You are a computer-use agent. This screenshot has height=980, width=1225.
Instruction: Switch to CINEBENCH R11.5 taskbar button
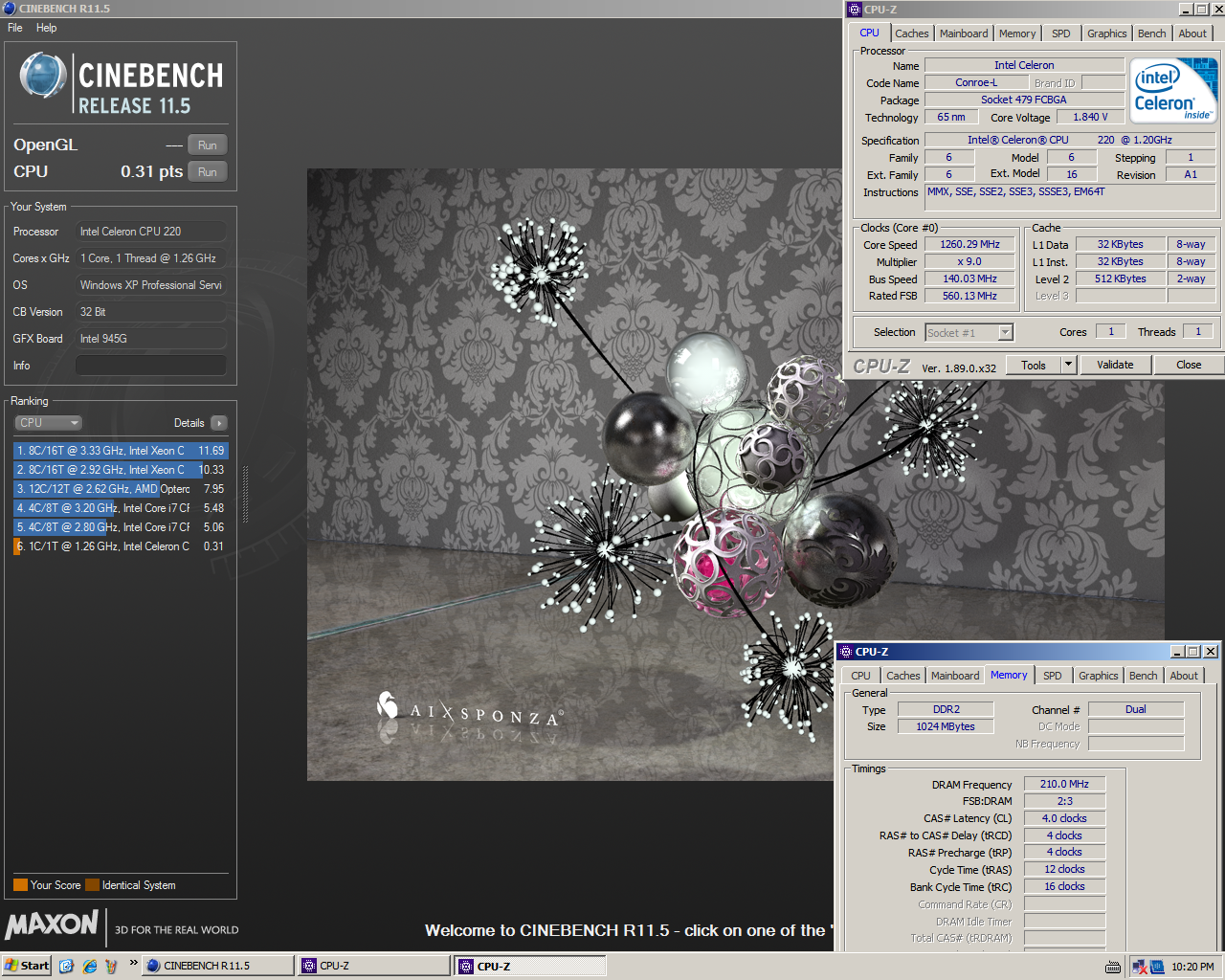(218, 966)
